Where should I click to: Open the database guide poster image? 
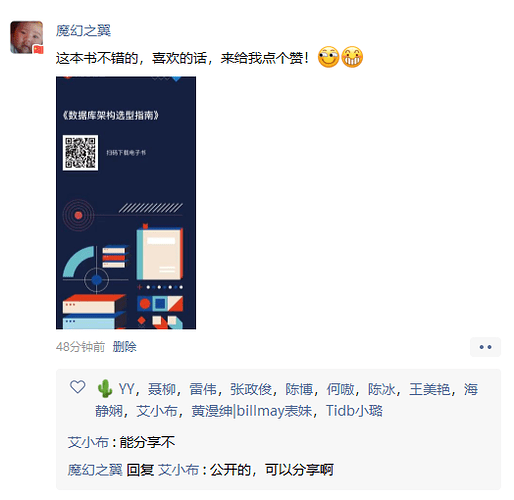126,203
